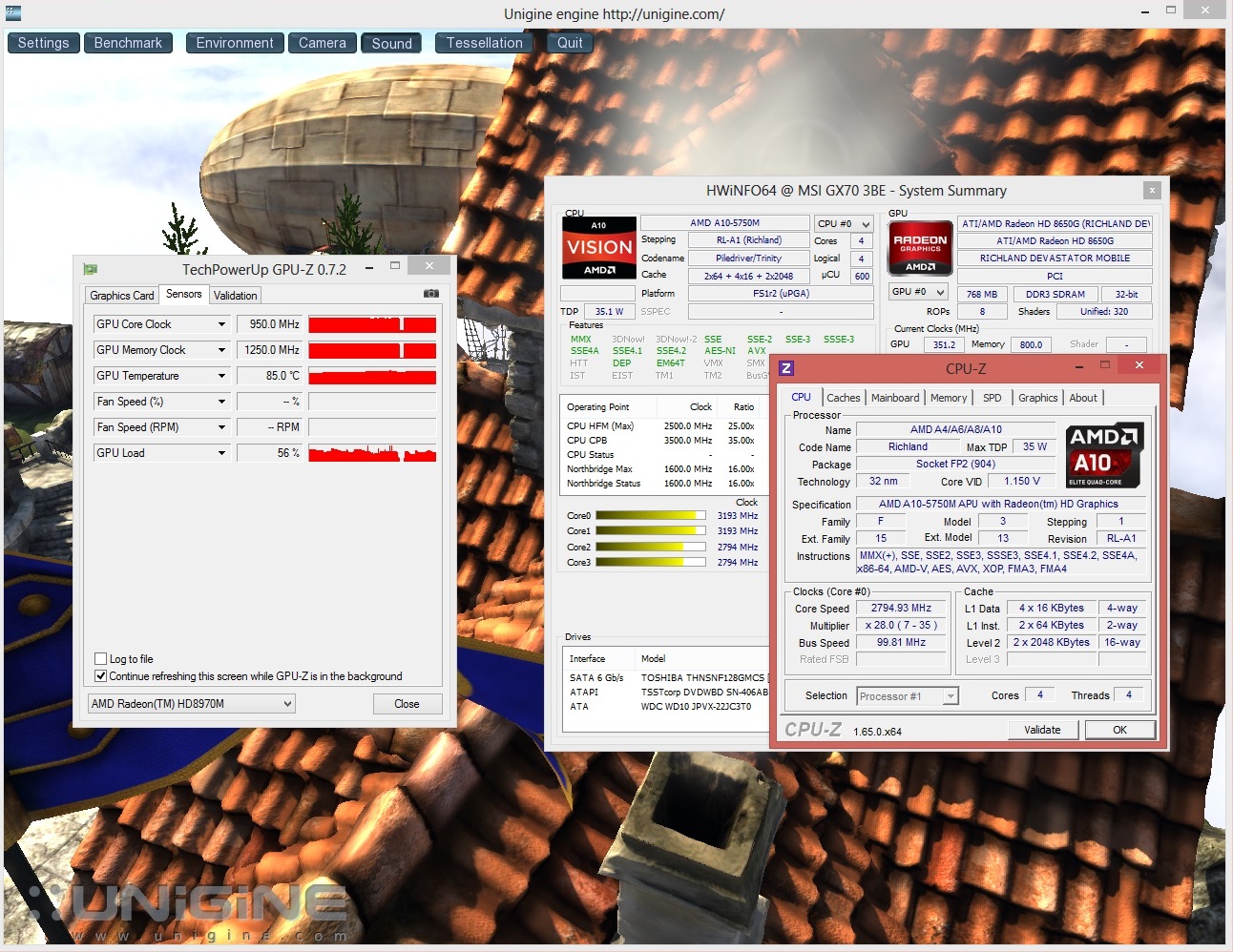Viewport: 1233px width, 952px height.
Task: Close the HWiNFO64 System Summary window
Action: tap(1152, 190)
